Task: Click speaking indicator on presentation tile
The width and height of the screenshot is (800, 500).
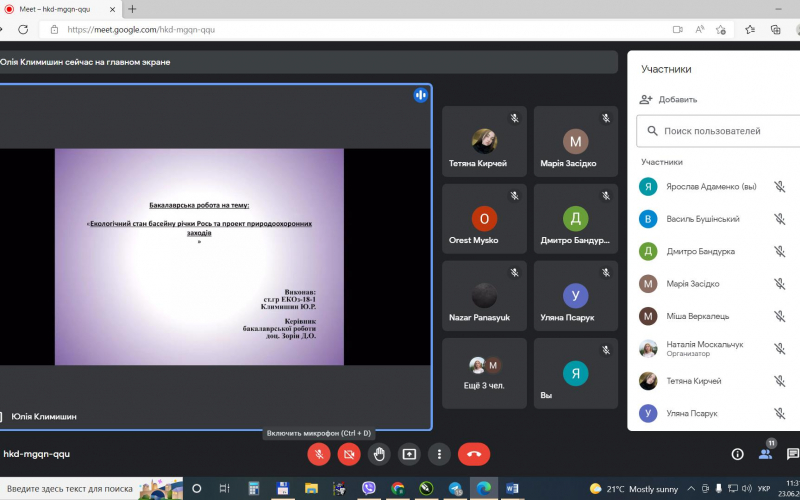Action: [x=420, y=95]
